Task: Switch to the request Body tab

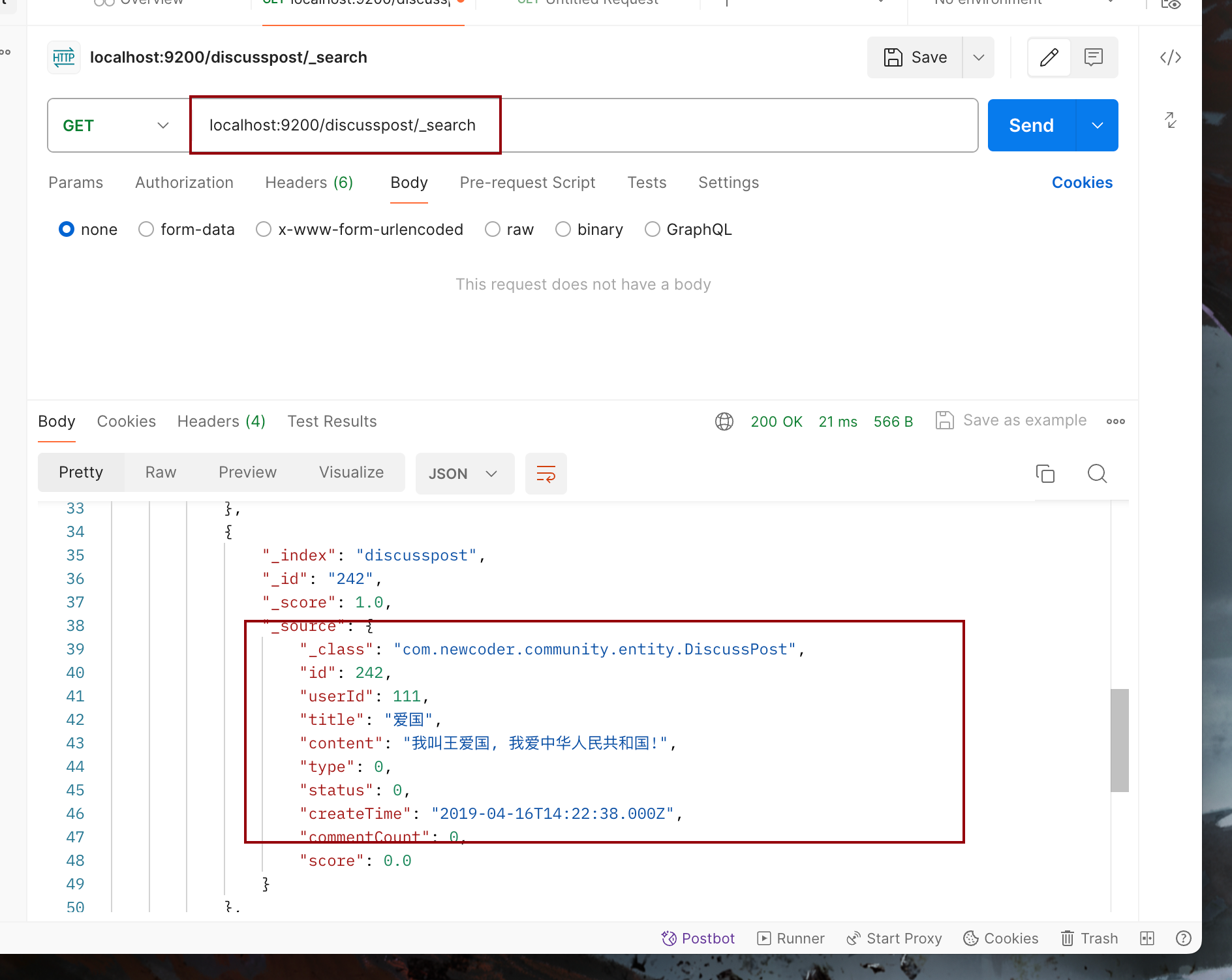Action: (x=409, y=183)
